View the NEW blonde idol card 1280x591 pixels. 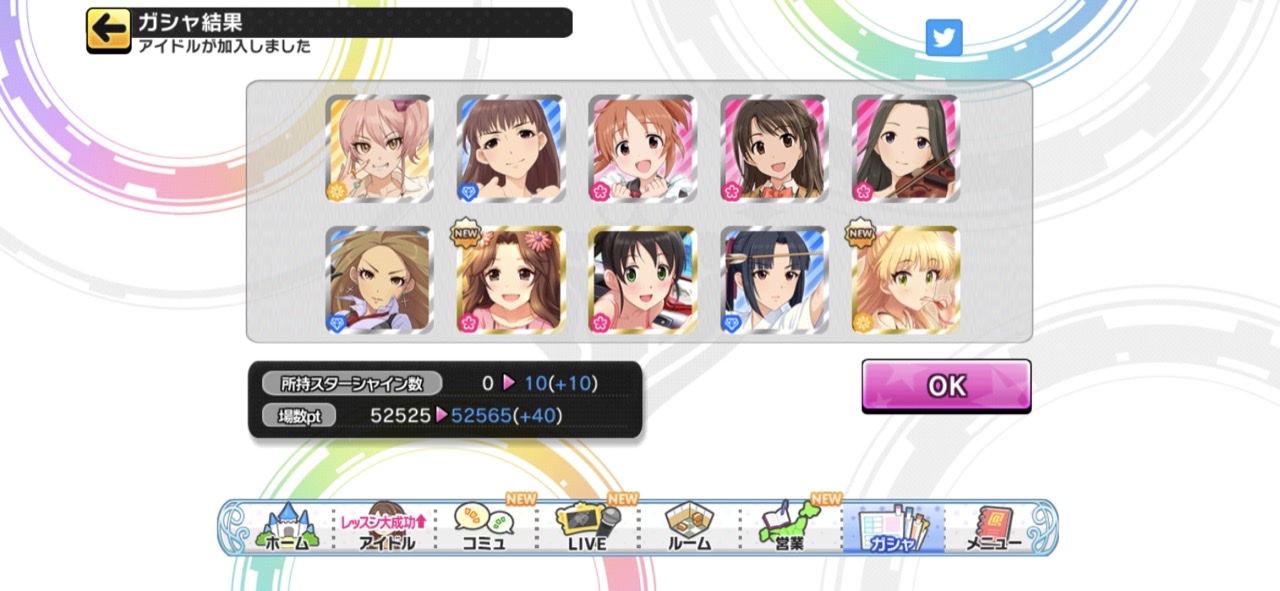[906, 280]
